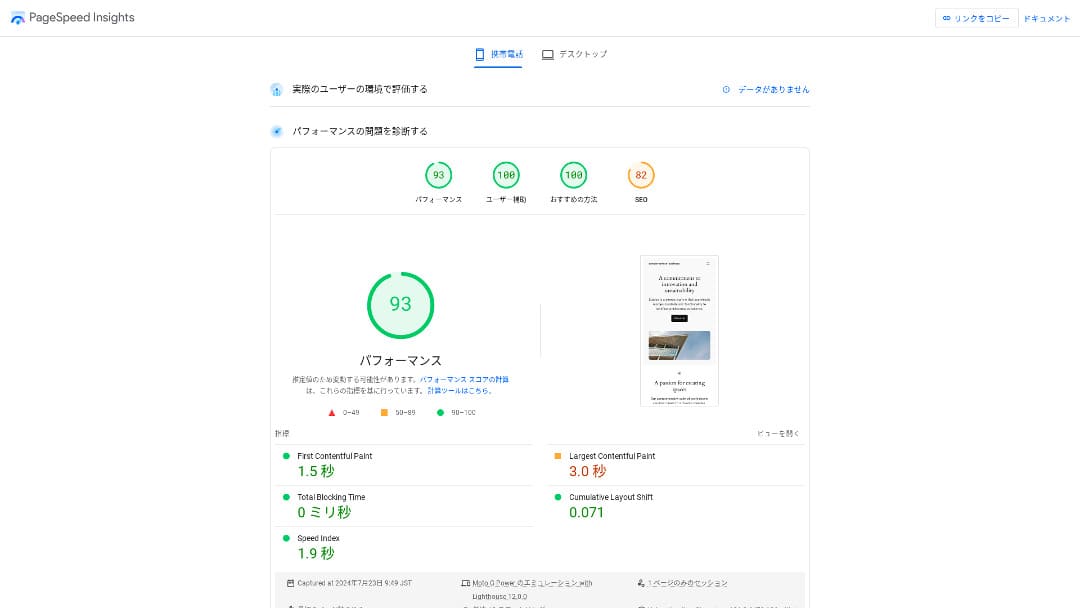Expand the First Contentful Paint metric
Image resolution: width=1080 pixels, height=608 pixels.
[335, 456]
